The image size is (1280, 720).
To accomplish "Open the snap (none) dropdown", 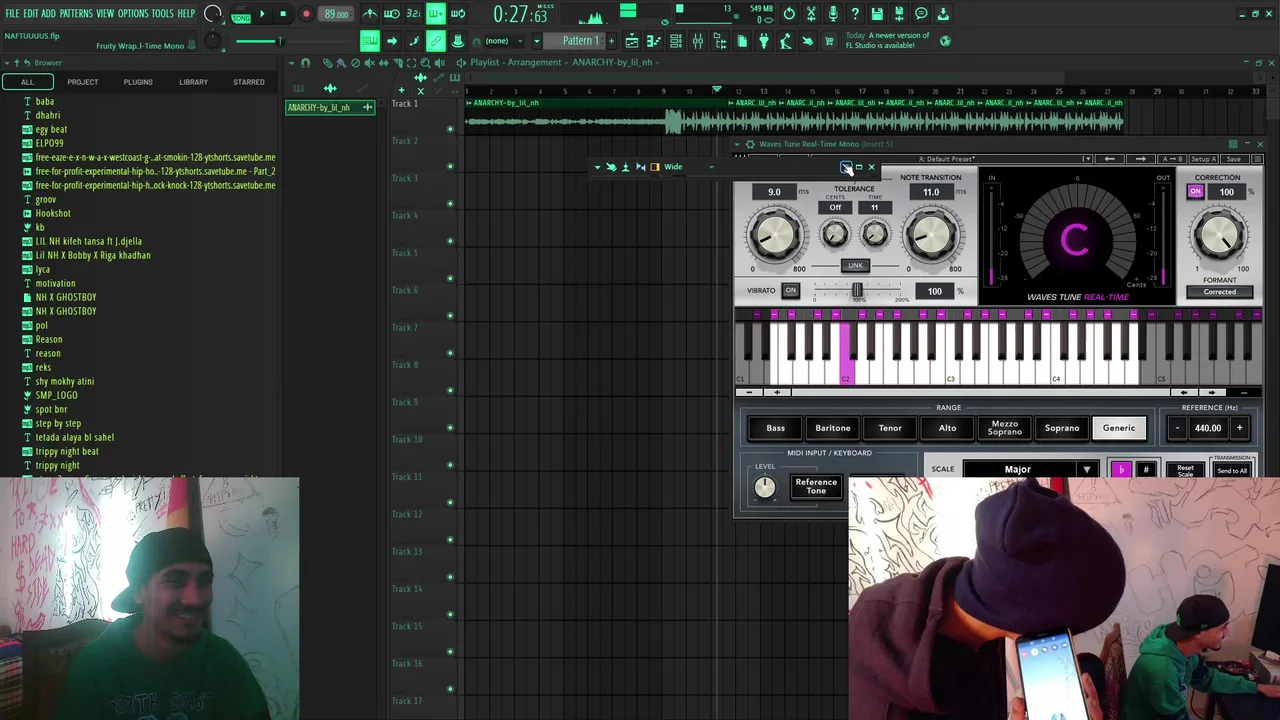I will (503, 41).
